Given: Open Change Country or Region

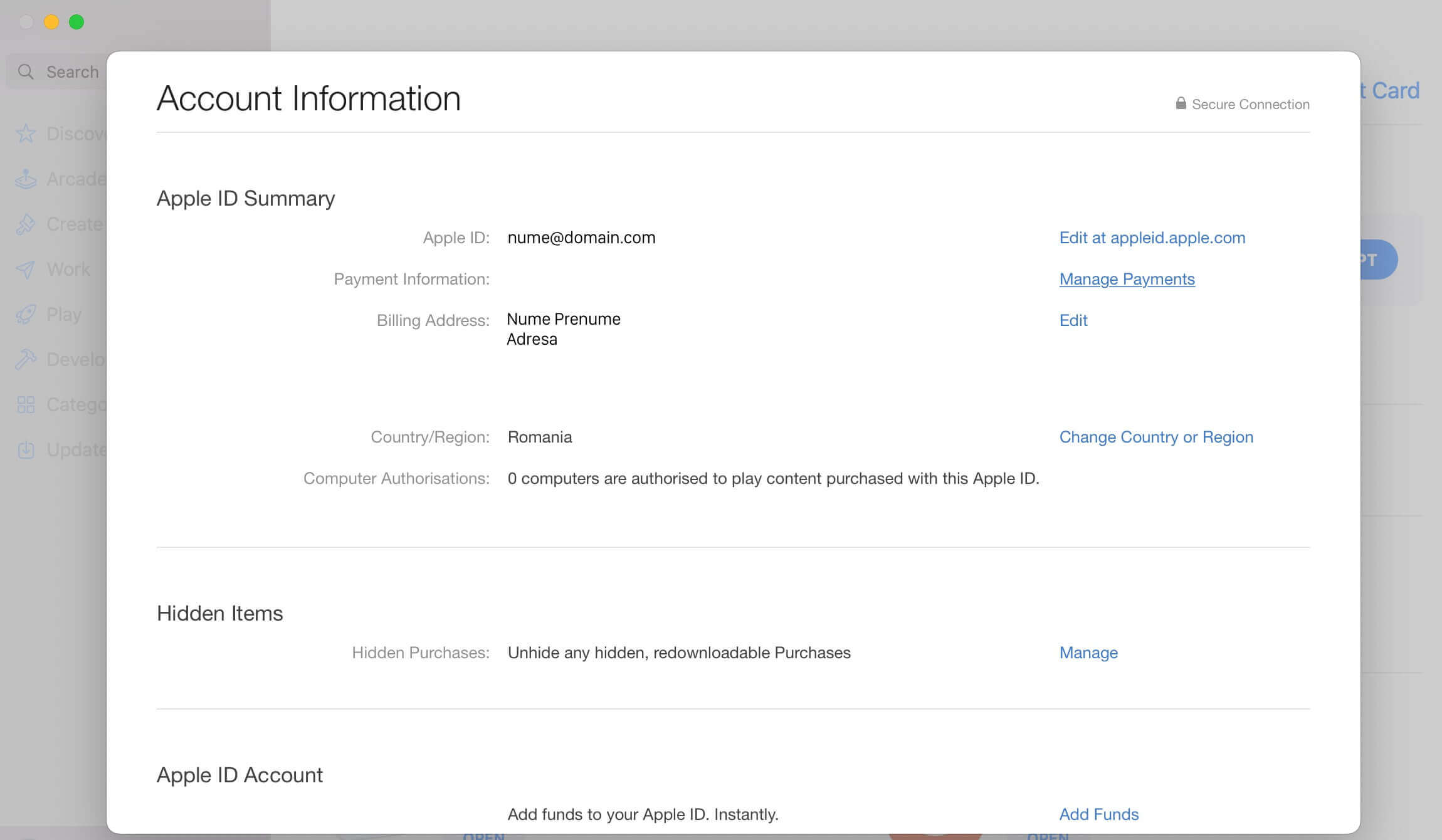Looking at the screenshot, I should [x=1157, y=437].
